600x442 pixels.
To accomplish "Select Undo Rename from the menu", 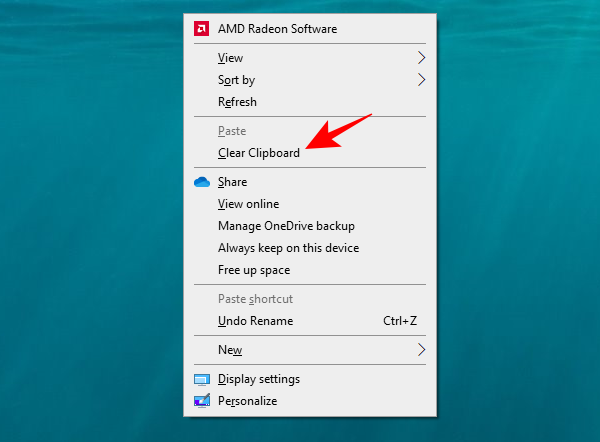I will point(310,321).
